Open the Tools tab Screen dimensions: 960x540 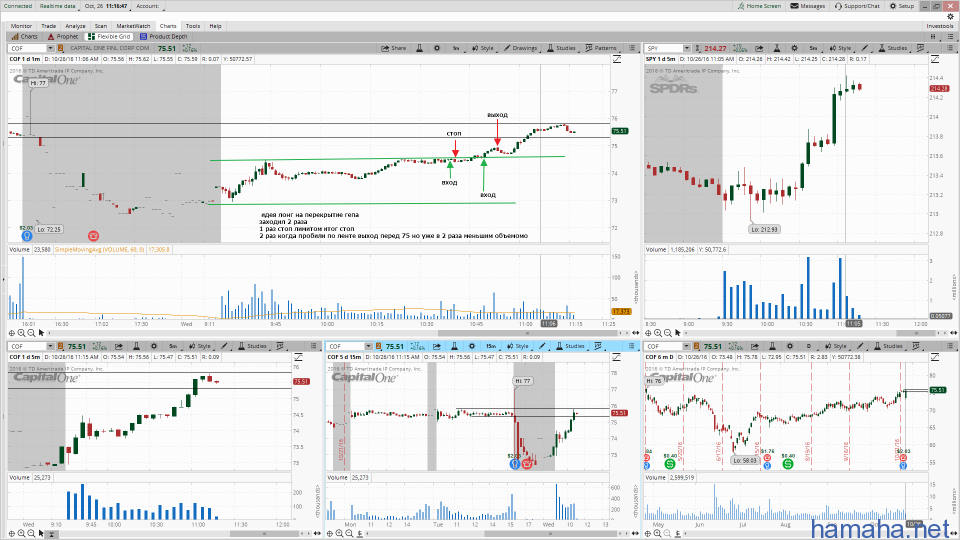193,26
